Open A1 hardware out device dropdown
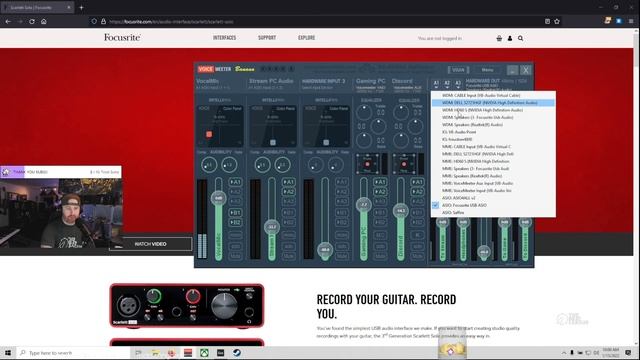 click(x=436, y=84)
